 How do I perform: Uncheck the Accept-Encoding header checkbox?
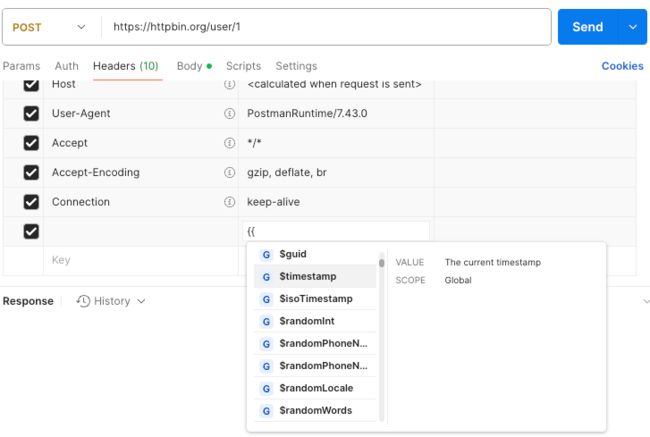(31, 172)
